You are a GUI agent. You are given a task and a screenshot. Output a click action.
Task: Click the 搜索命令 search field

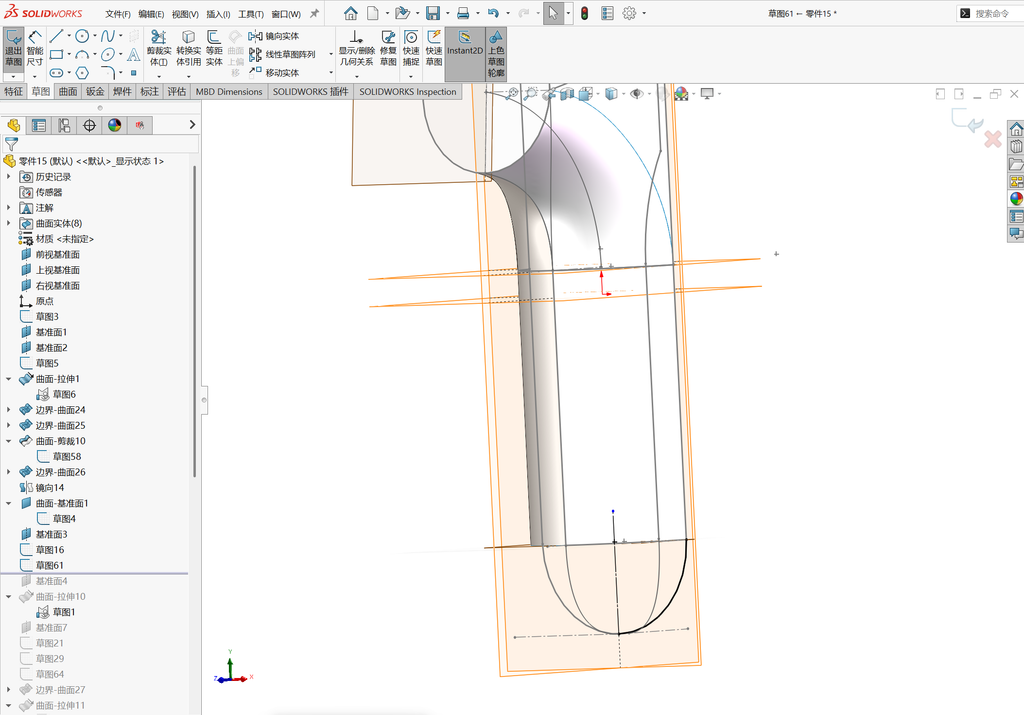992,13
